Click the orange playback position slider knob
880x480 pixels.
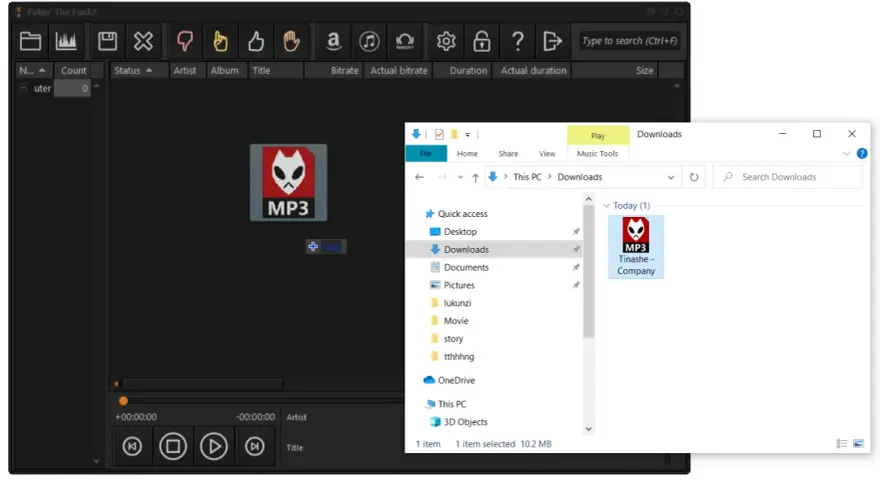[123, 401]
